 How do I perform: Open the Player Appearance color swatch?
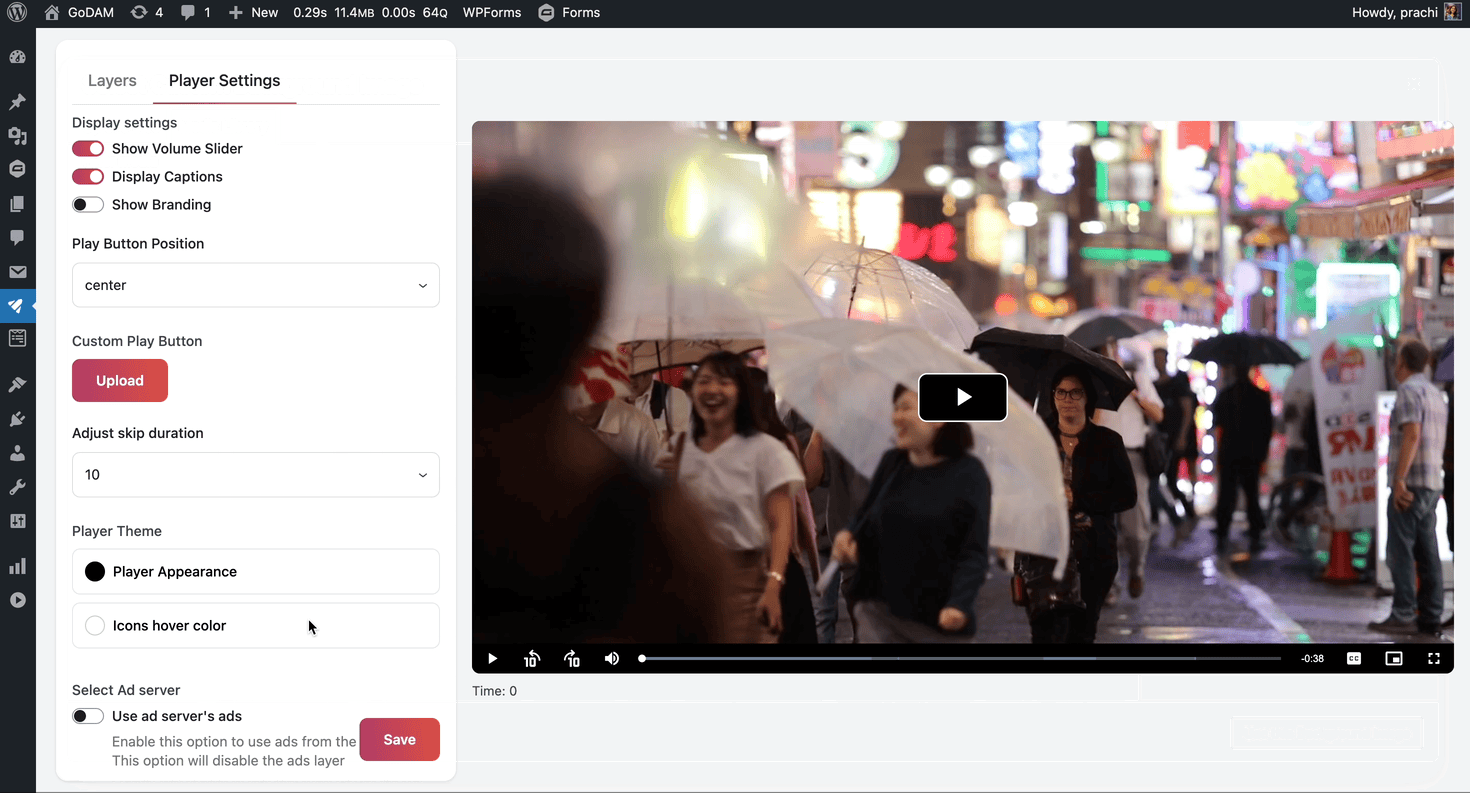(x=95, y=572)
